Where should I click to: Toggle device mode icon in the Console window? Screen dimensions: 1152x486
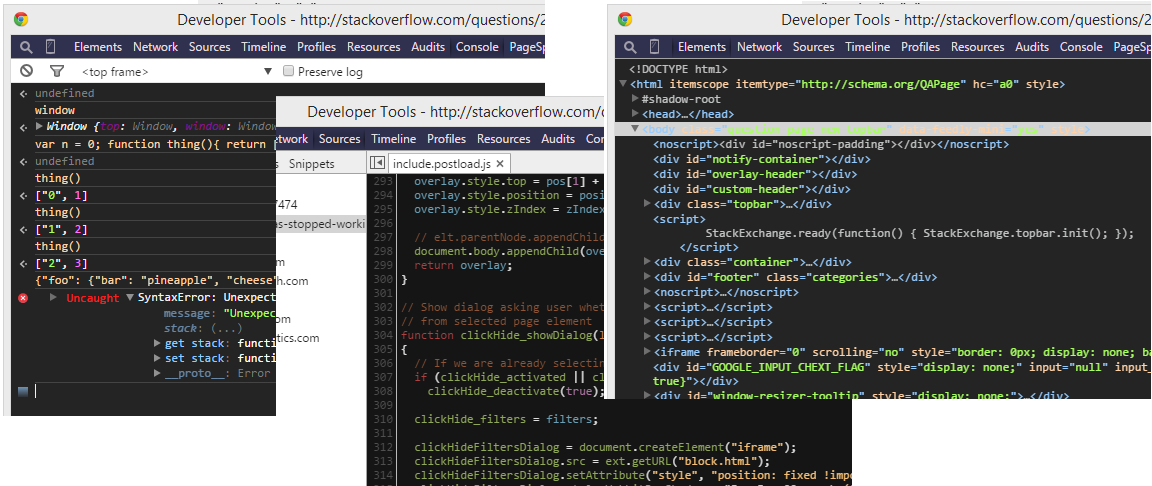tap(50, 47)
